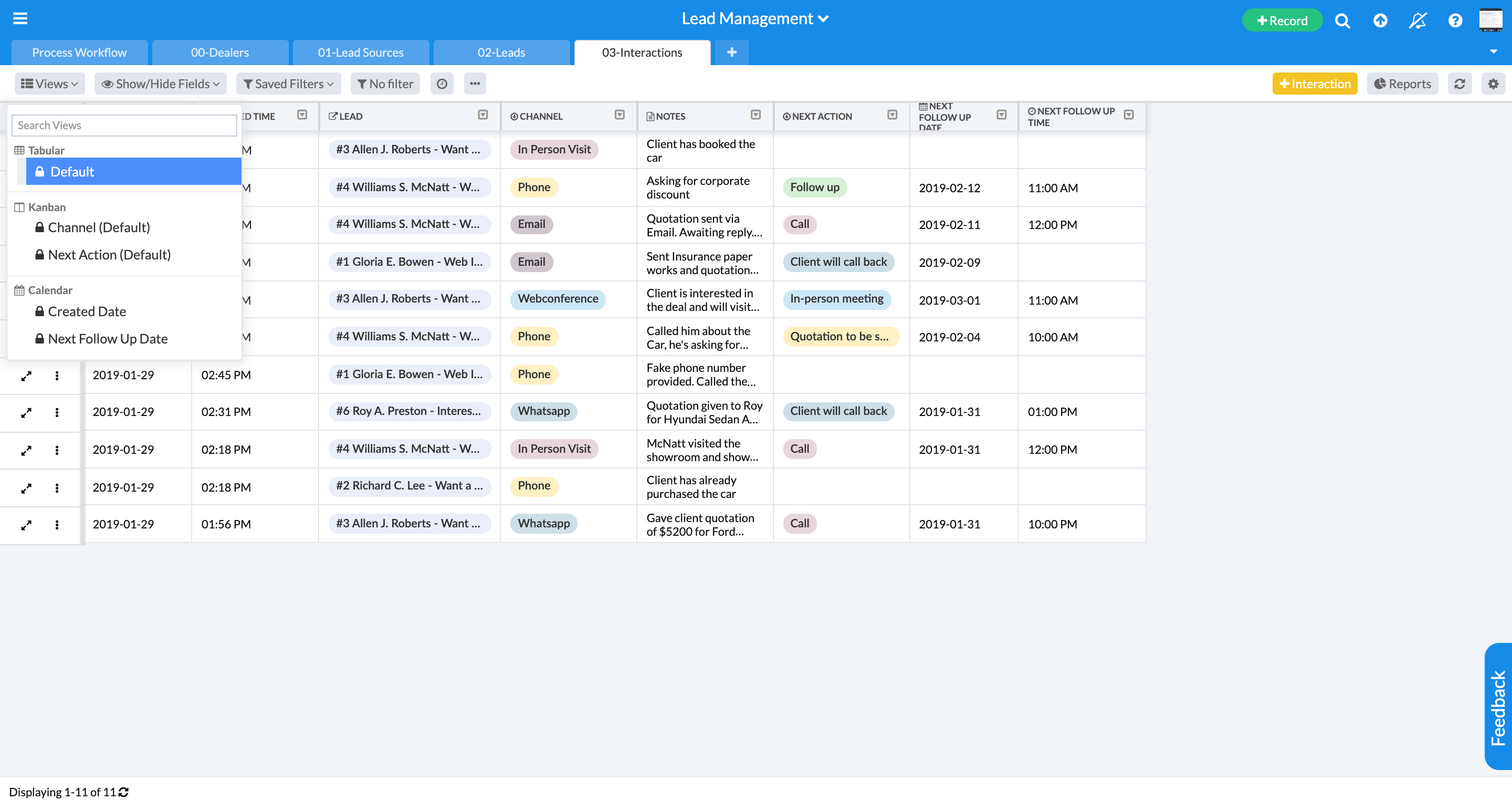Open lead #2 Richard C. Lee link
The image size is (1512, 811).
point(408,486)
